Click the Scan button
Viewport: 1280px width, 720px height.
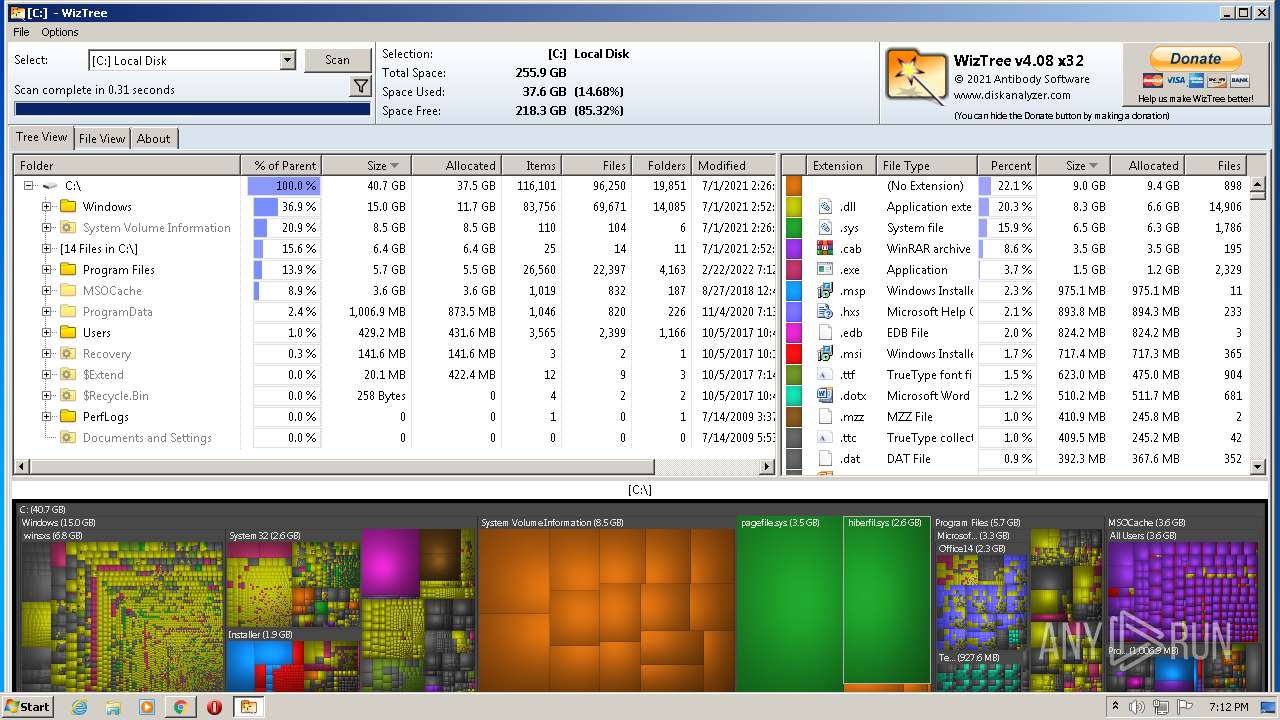coord(337,60)
